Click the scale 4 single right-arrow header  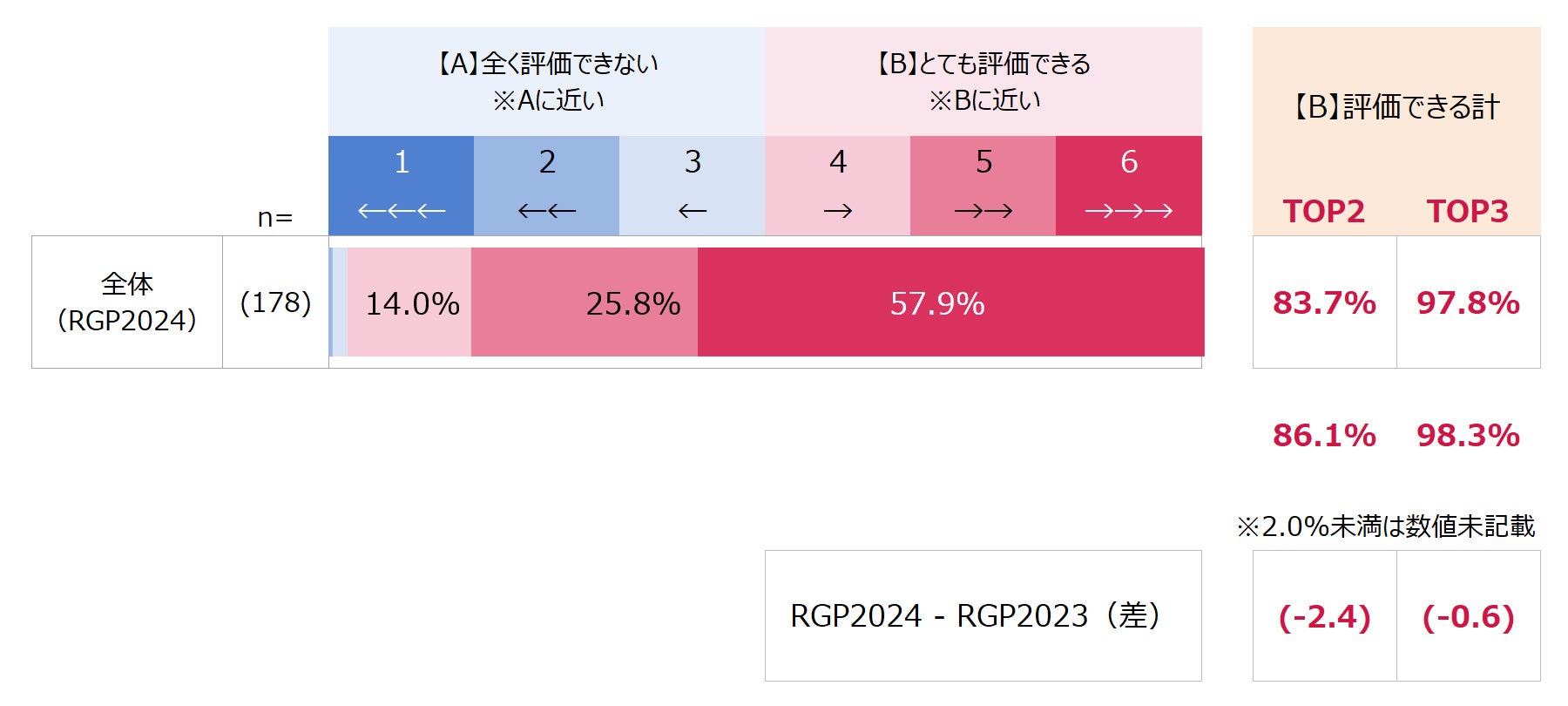tap(837, 185)
